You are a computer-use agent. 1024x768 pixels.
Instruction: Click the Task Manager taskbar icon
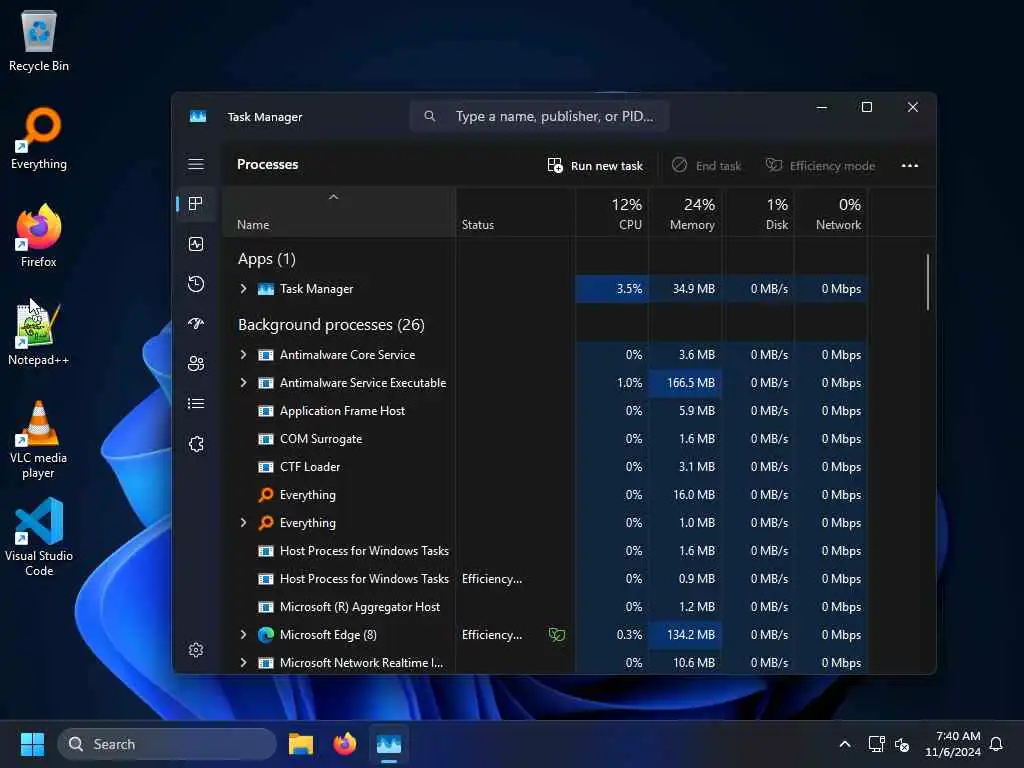[x=389, y=744]
